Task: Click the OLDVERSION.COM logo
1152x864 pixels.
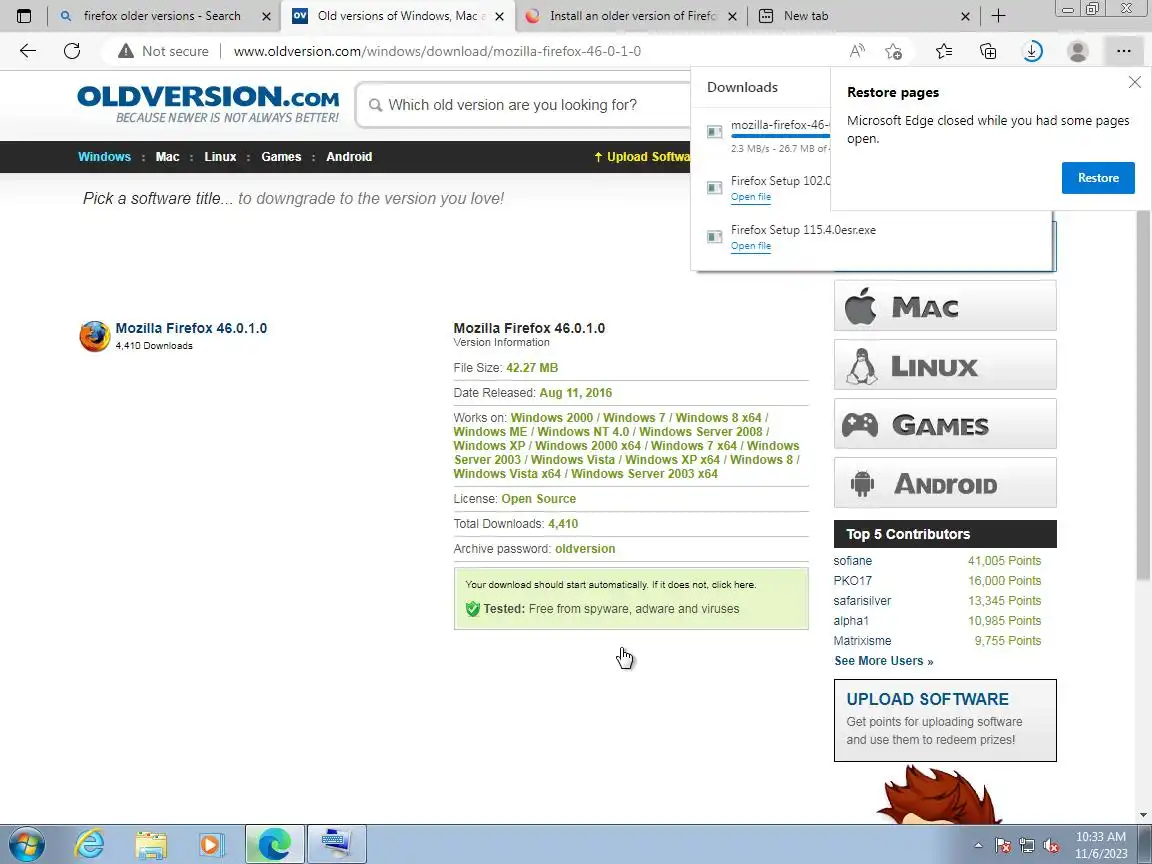Action: 208,104
